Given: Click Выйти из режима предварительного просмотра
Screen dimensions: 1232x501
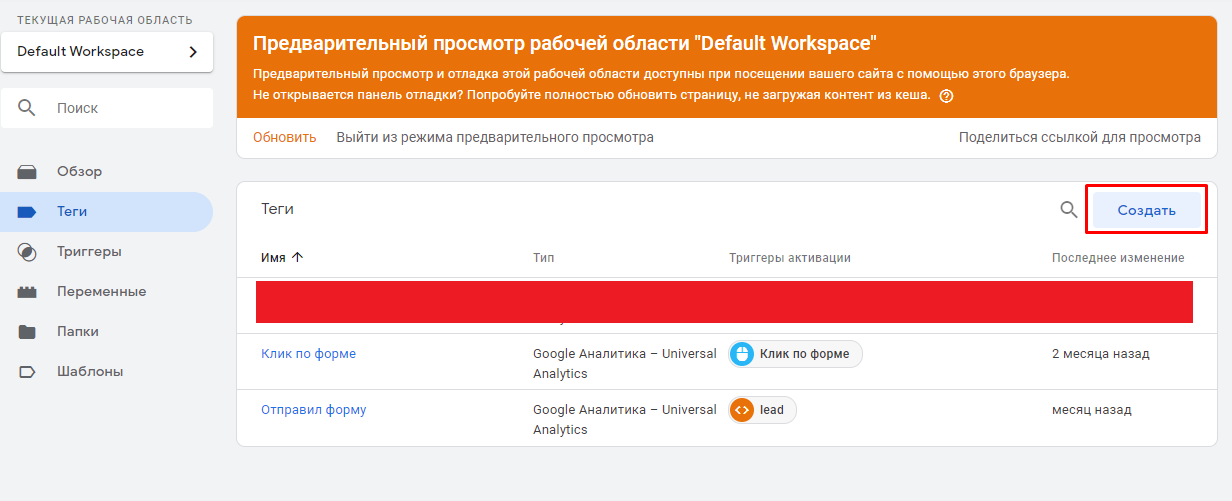Looking at the screenshot, I should (x=495, y=138).
